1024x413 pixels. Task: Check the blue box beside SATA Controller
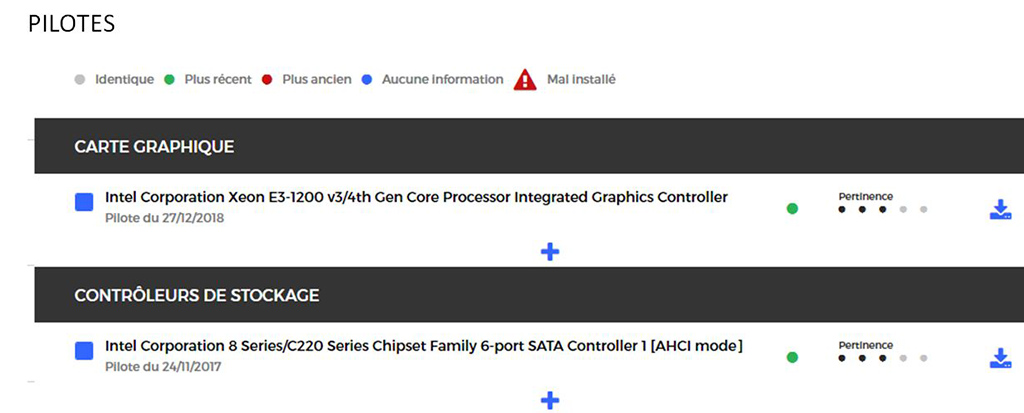click(84, 352)
